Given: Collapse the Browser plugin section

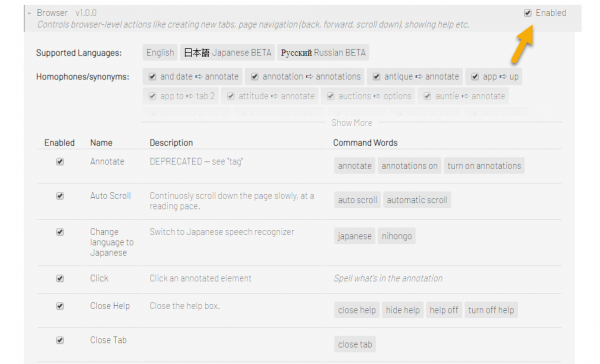Looking at the screenshot, I should click(x=29, y=13).
